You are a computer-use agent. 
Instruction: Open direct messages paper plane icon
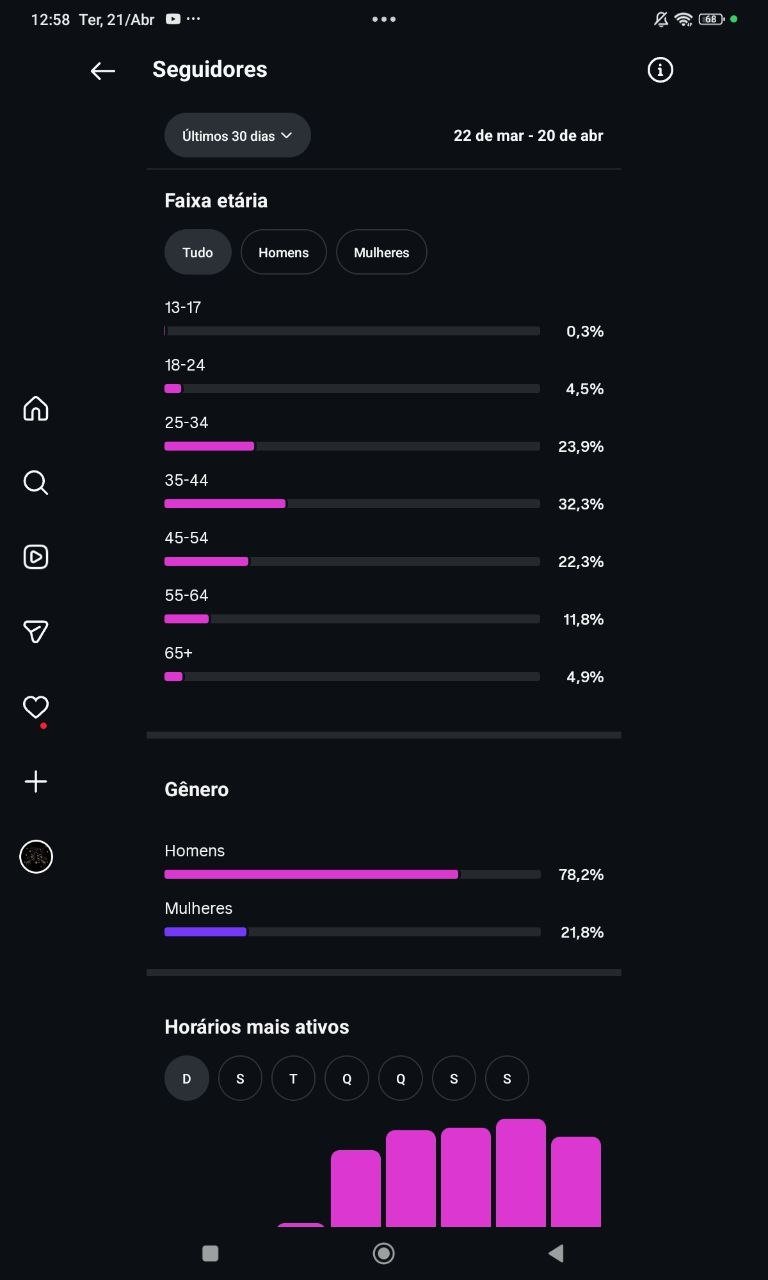point(36,631)
